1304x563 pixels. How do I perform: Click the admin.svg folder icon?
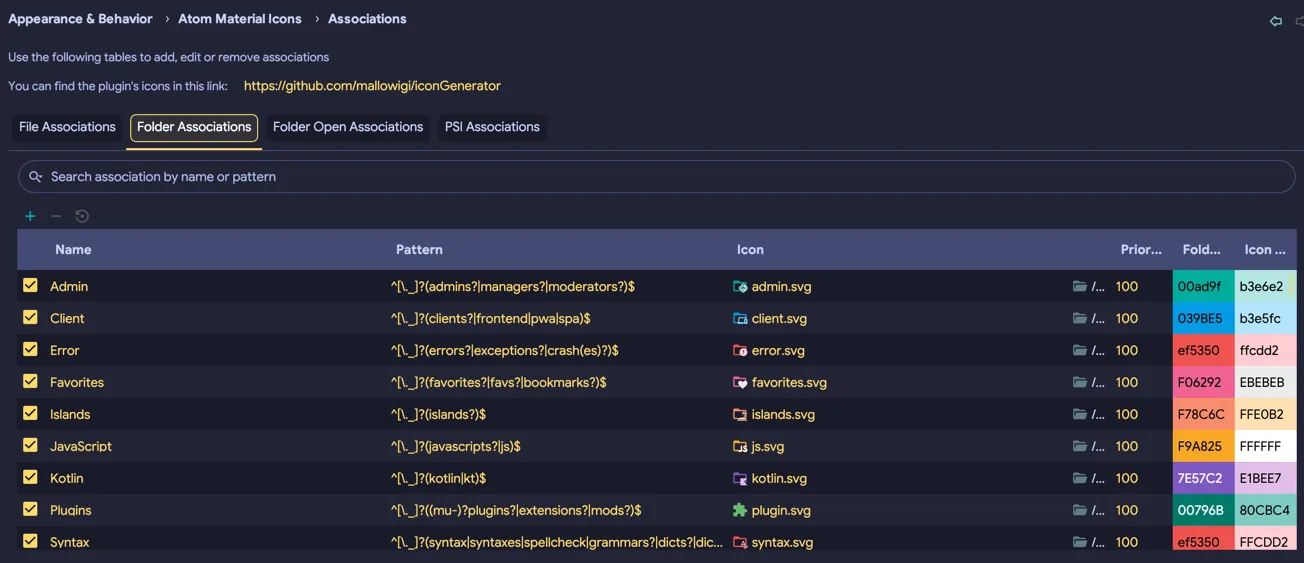[x=740, y=286]
